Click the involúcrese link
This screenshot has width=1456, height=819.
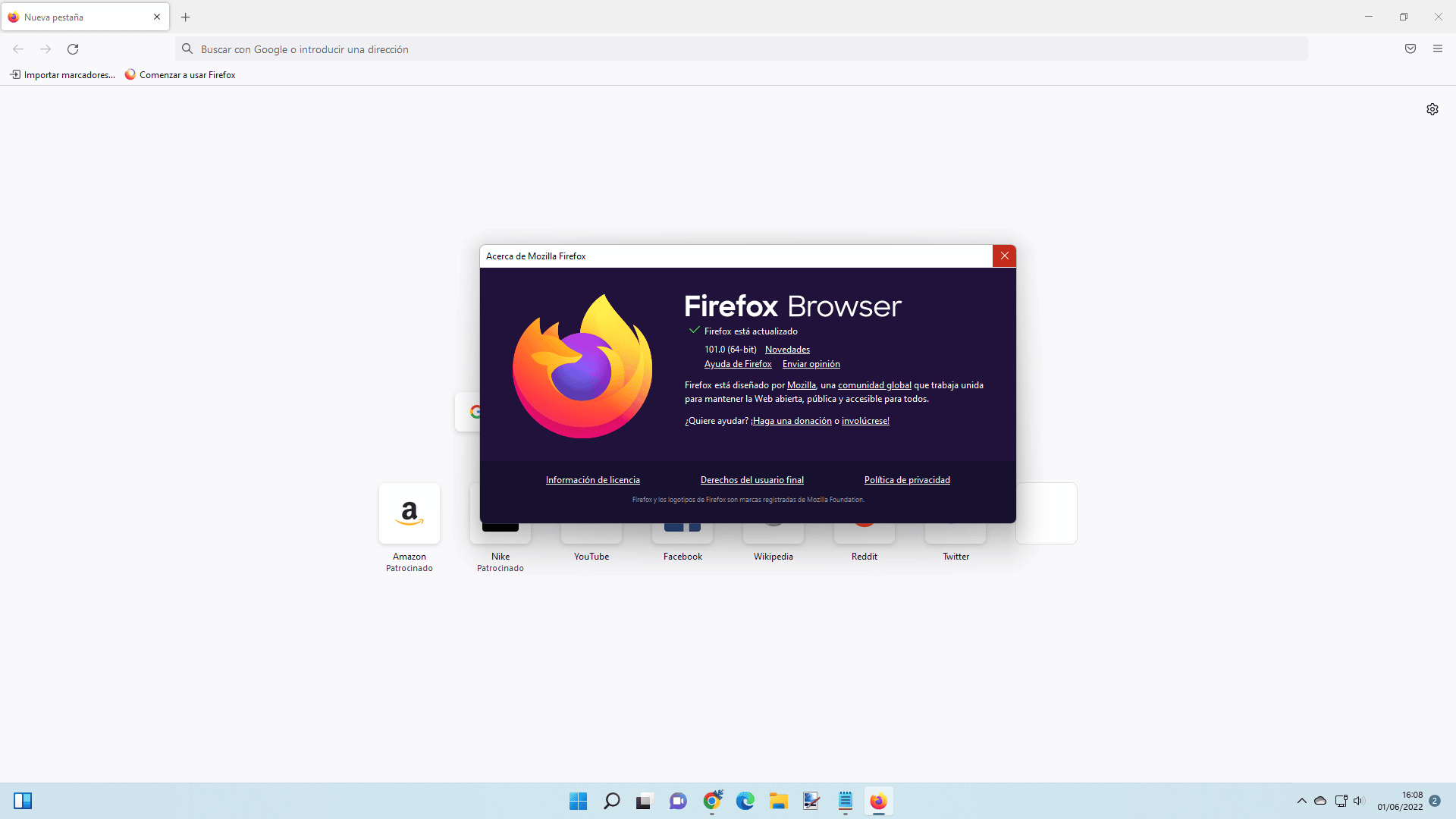click(865, 421)
